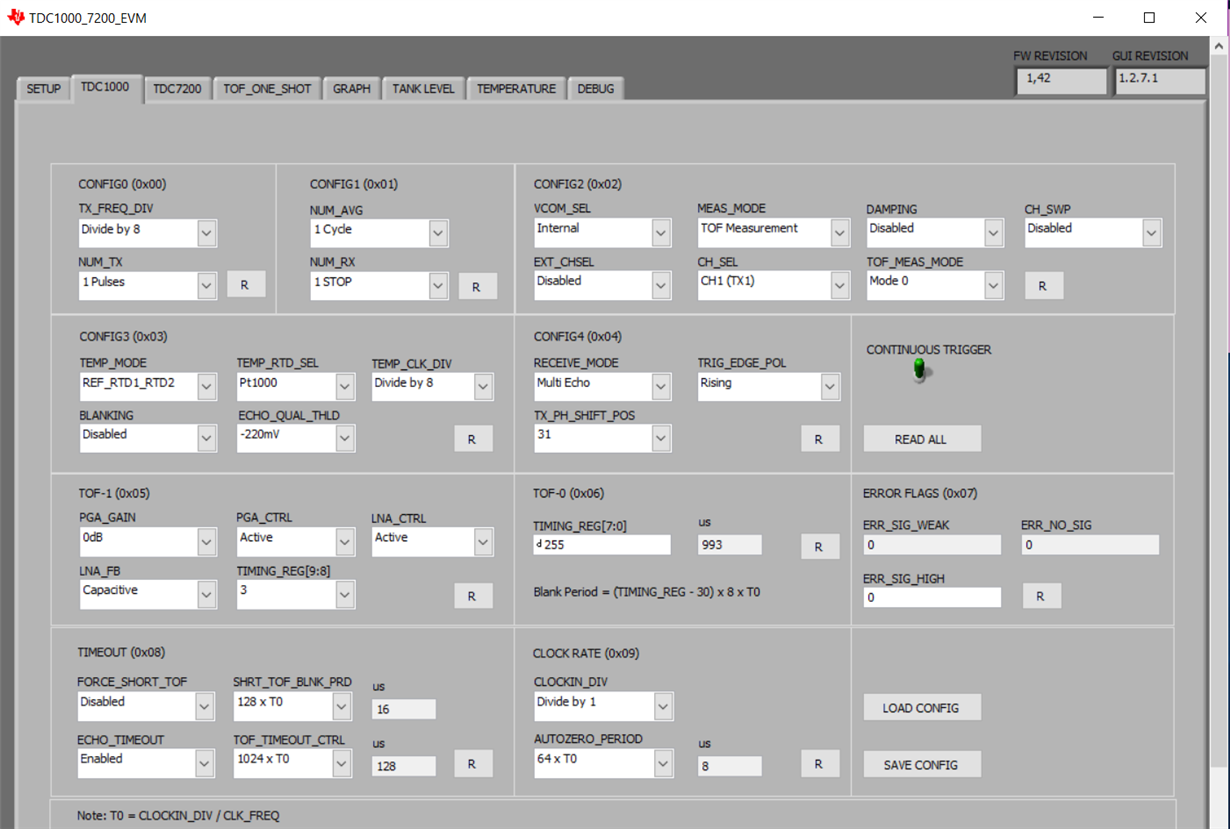The width and height of the screenshot is (1230, 829).
Task: Open the PGA_GAIN dropdown showing 0dB
Action: (148, 541)
